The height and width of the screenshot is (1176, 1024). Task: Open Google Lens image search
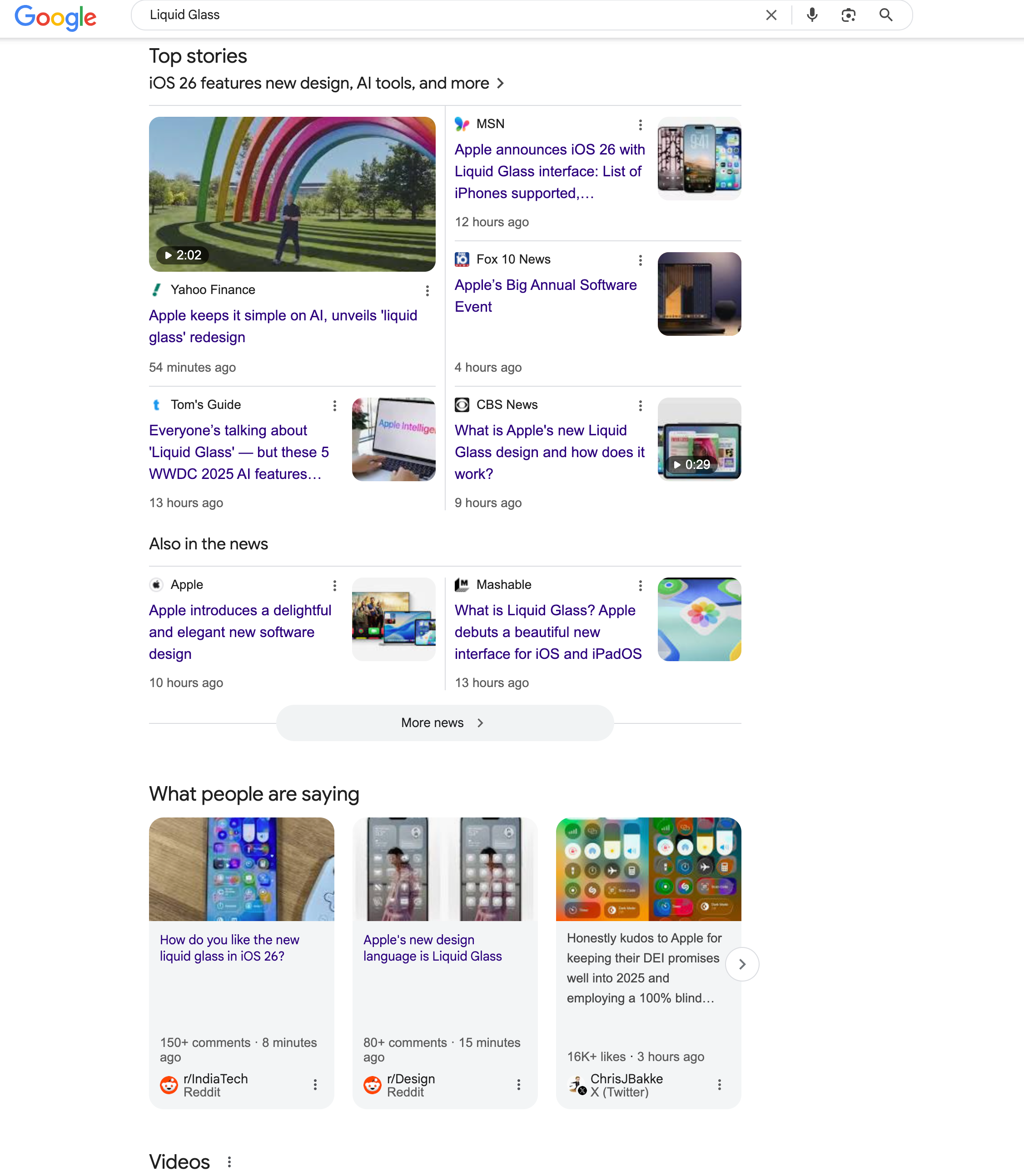click(848, 15)
